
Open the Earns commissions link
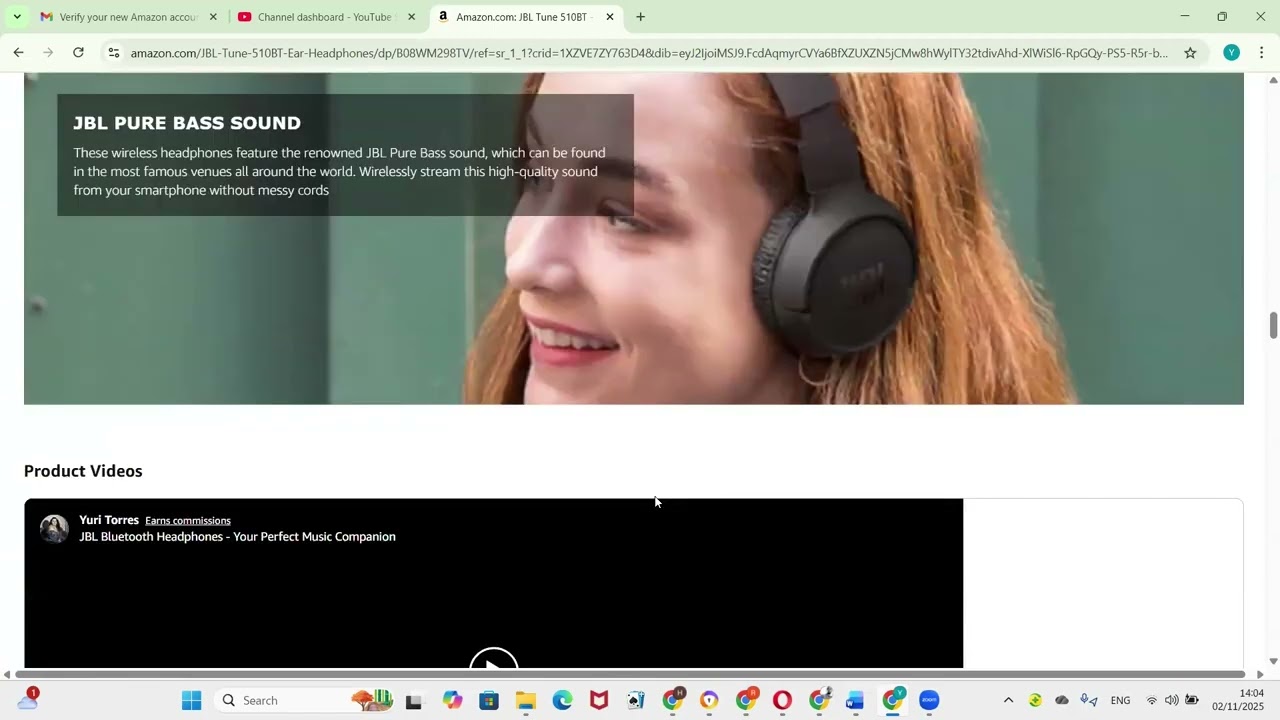tap(188, 521)
